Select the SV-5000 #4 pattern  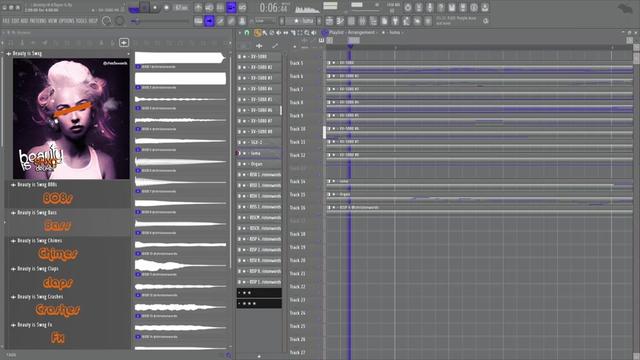pos(259,89)
